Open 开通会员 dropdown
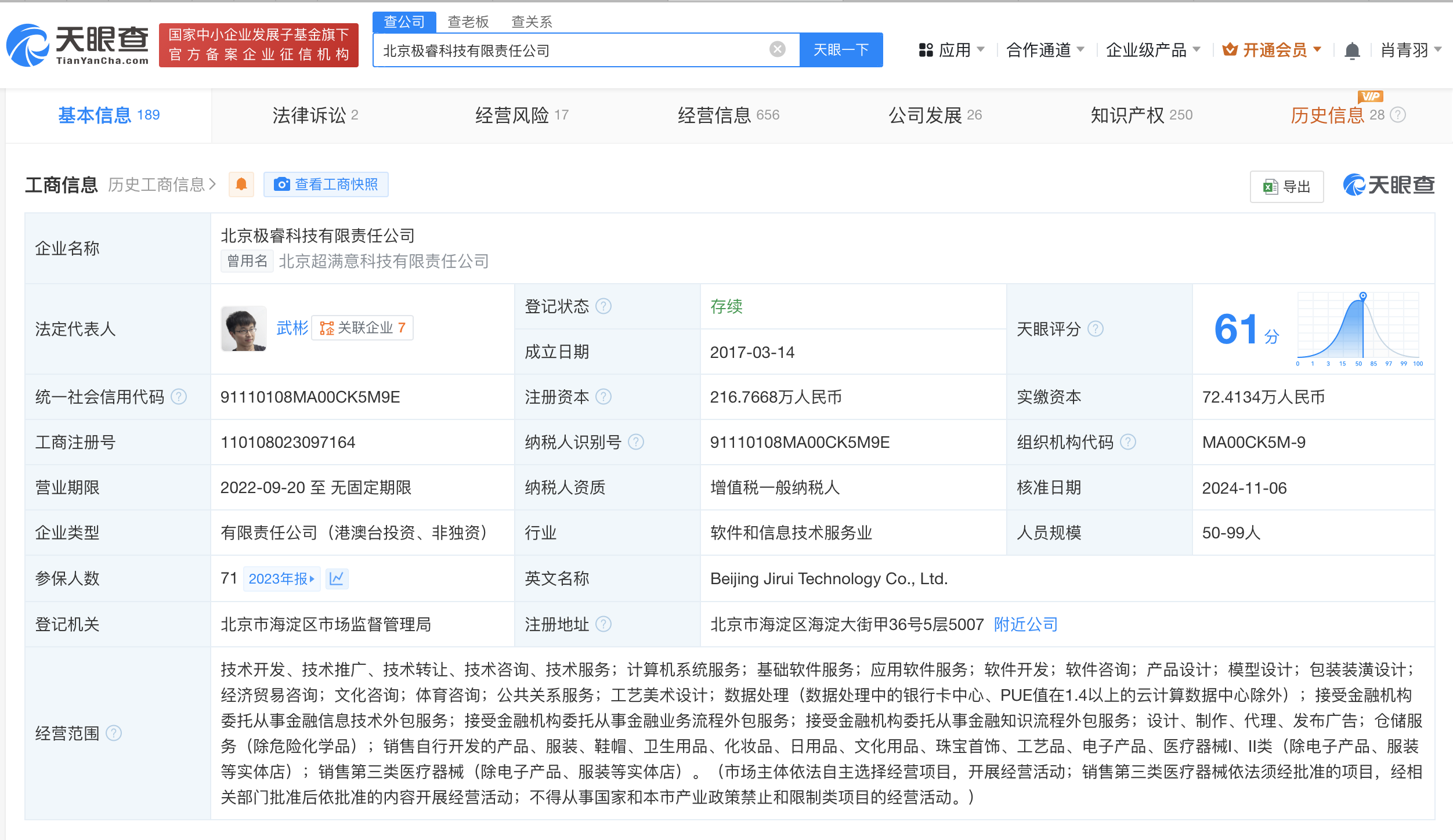The height and width of the screenshot is (840, 1453). [1272, 50]
